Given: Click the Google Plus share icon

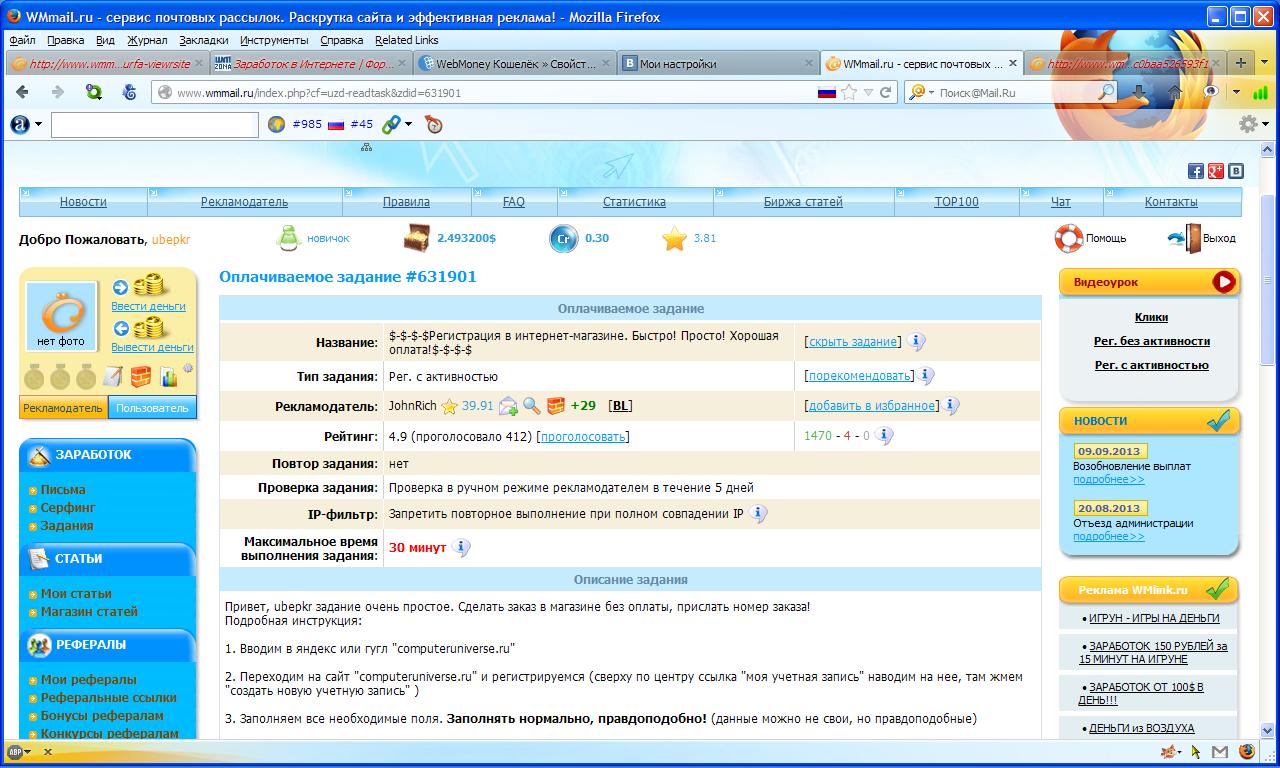Looking at the screenshot, I should 1216,171.
